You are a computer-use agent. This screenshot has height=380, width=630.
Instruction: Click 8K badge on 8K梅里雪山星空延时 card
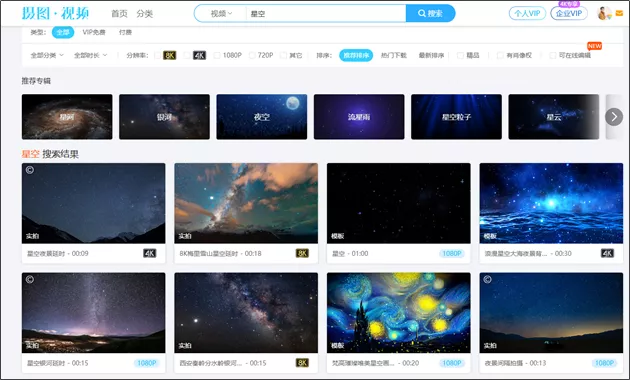tap(302, 253)
